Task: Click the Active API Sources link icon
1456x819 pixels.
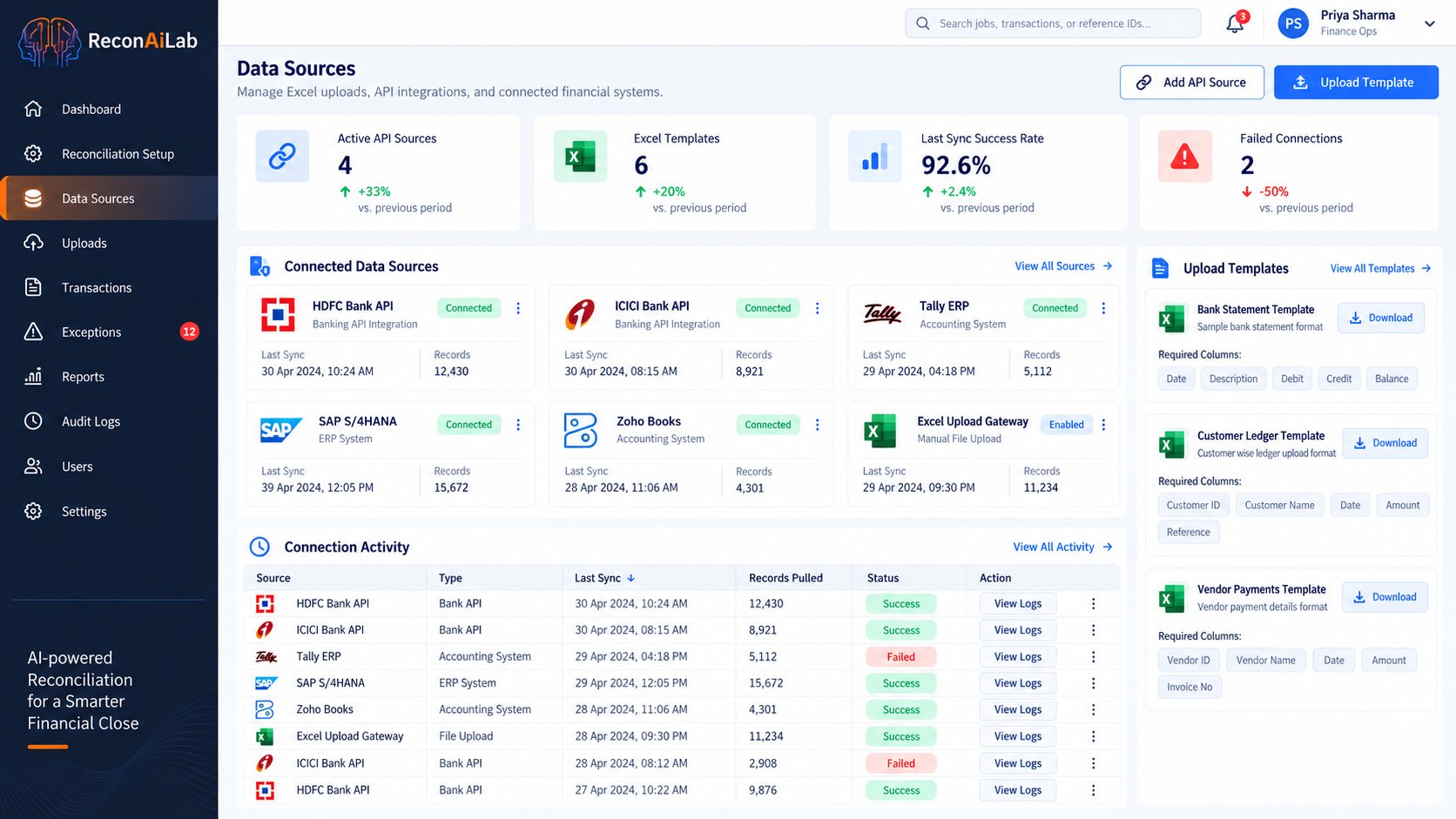Action: pos(282,157)
